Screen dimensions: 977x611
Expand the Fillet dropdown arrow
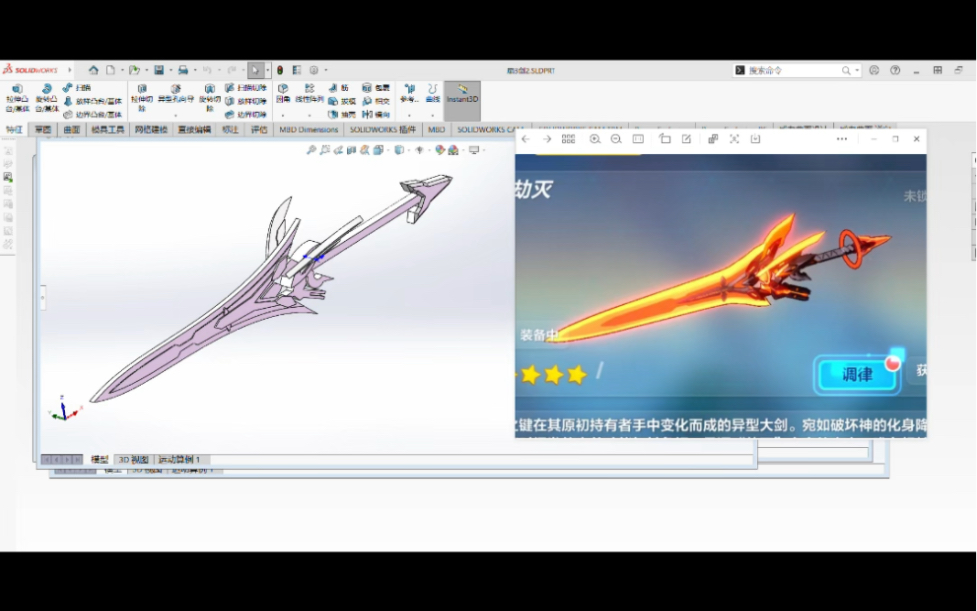[283, 115]
